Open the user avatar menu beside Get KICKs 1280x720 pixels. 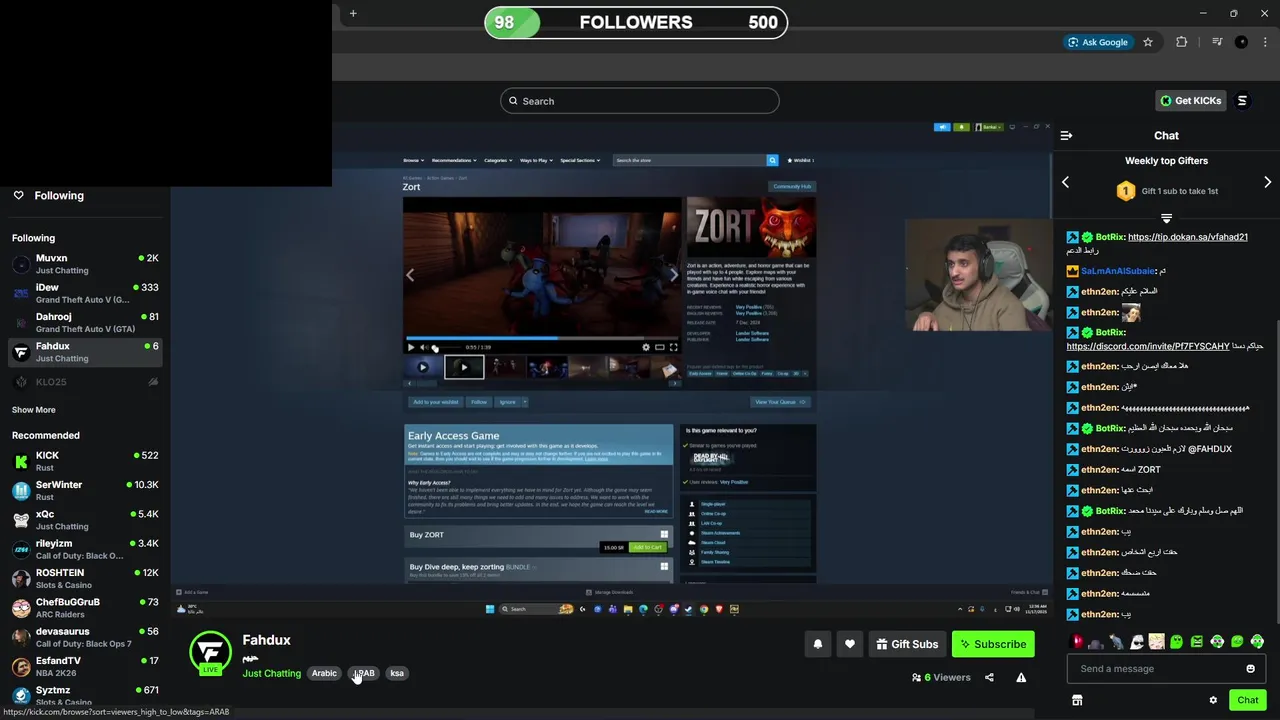(x=1242, y=101)
